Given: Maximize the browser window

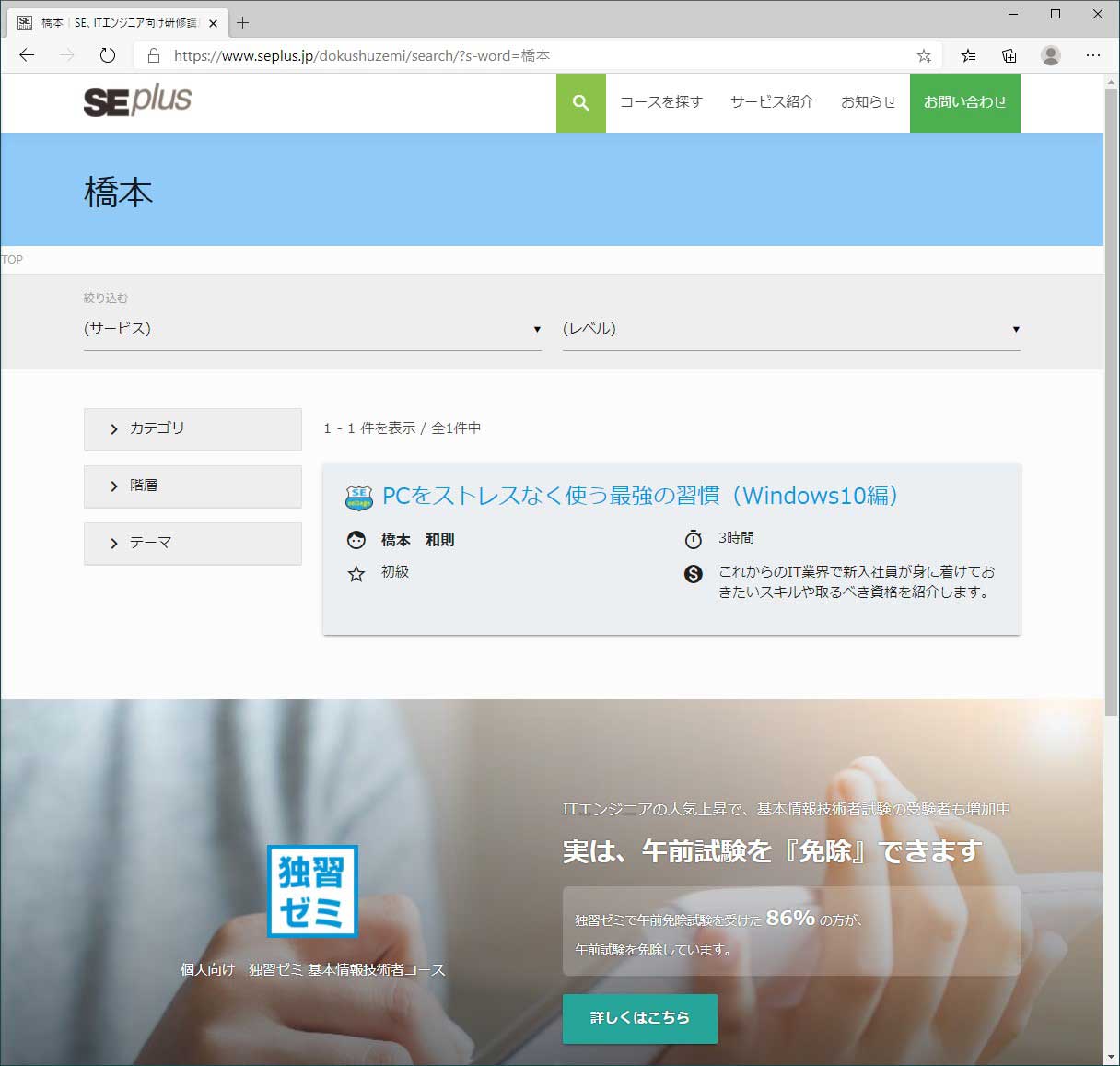Looking at the screenshot, I should 1056,14.
